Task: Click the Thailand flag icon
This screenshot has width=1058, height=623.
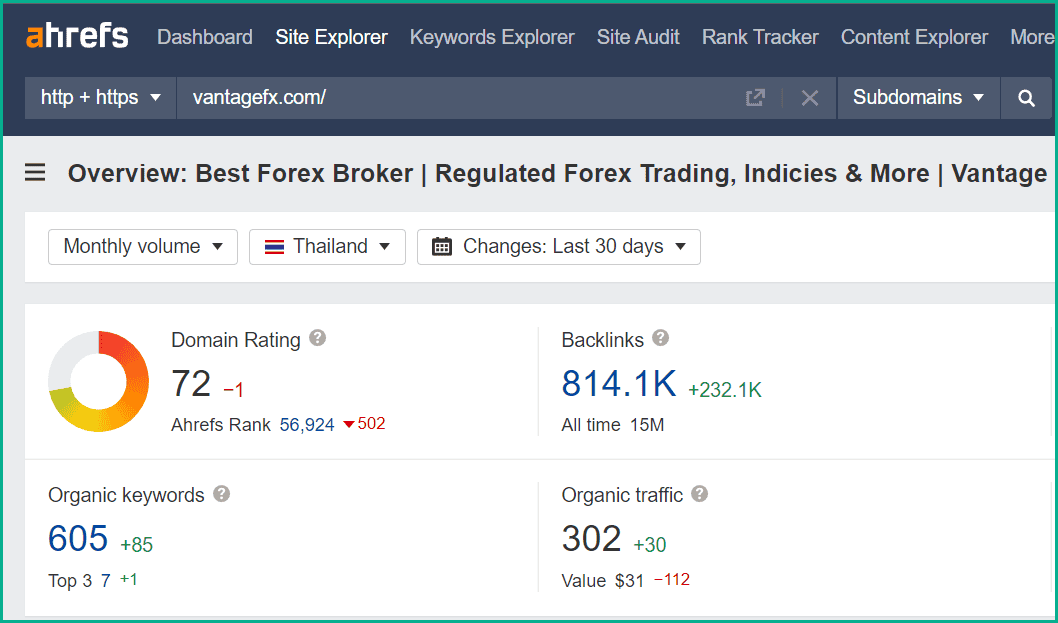Action: pyautogui.click(x=275, y=246)
